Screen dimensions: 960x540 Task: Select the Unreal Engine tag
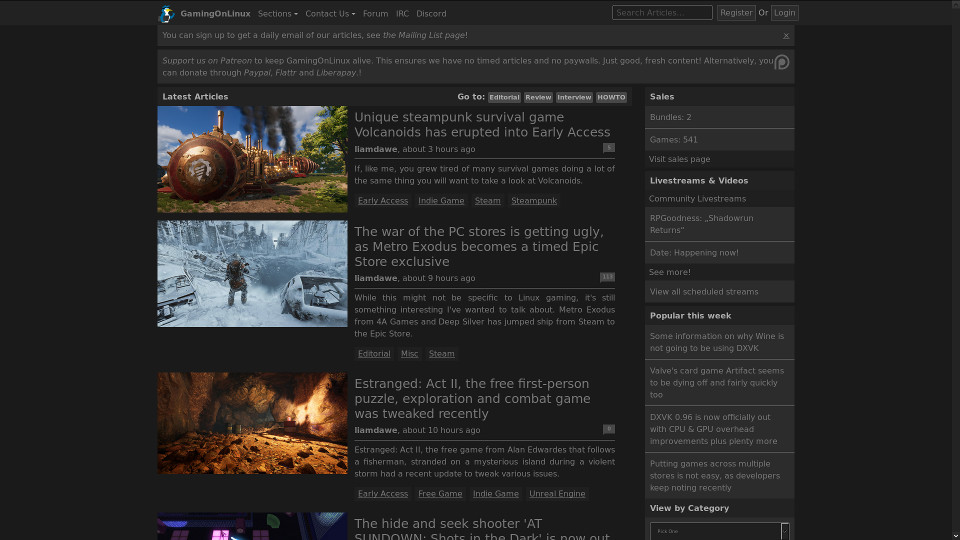point(557,494)
